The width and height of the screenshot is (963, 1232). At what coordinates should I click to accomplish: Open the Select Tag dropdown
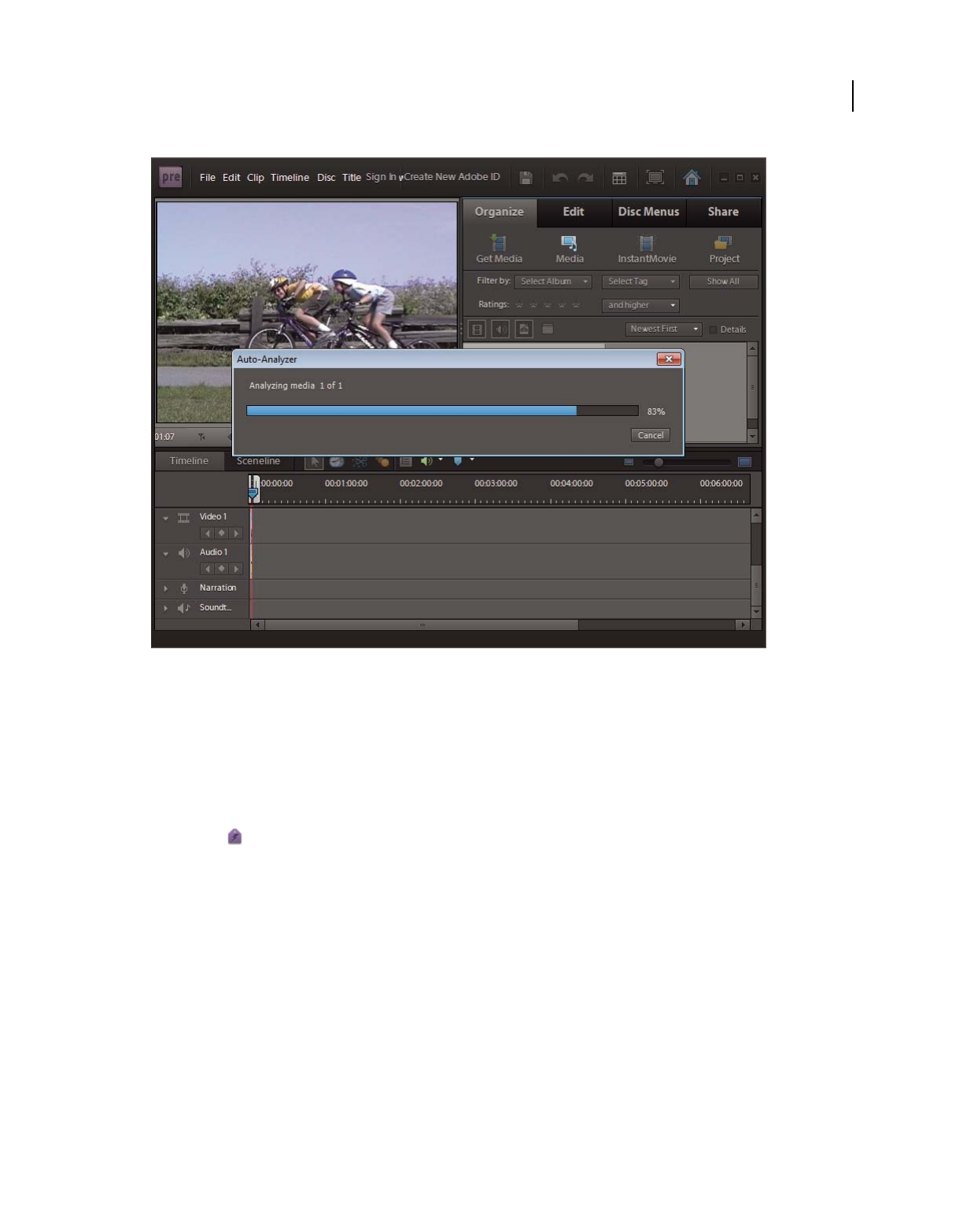click(640, 282)
